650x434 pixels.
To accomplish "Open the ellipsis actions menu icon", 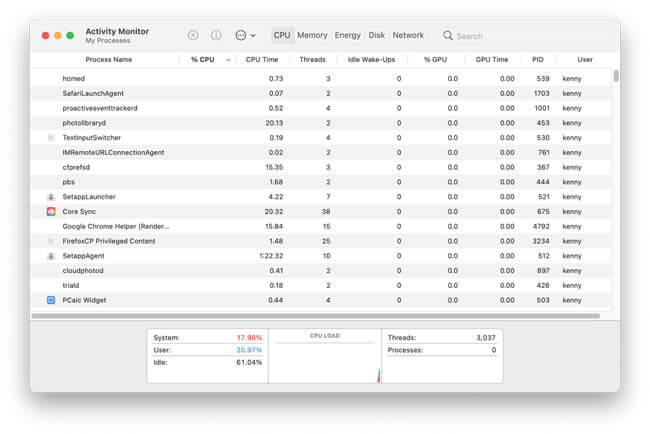I will point(241,35).
